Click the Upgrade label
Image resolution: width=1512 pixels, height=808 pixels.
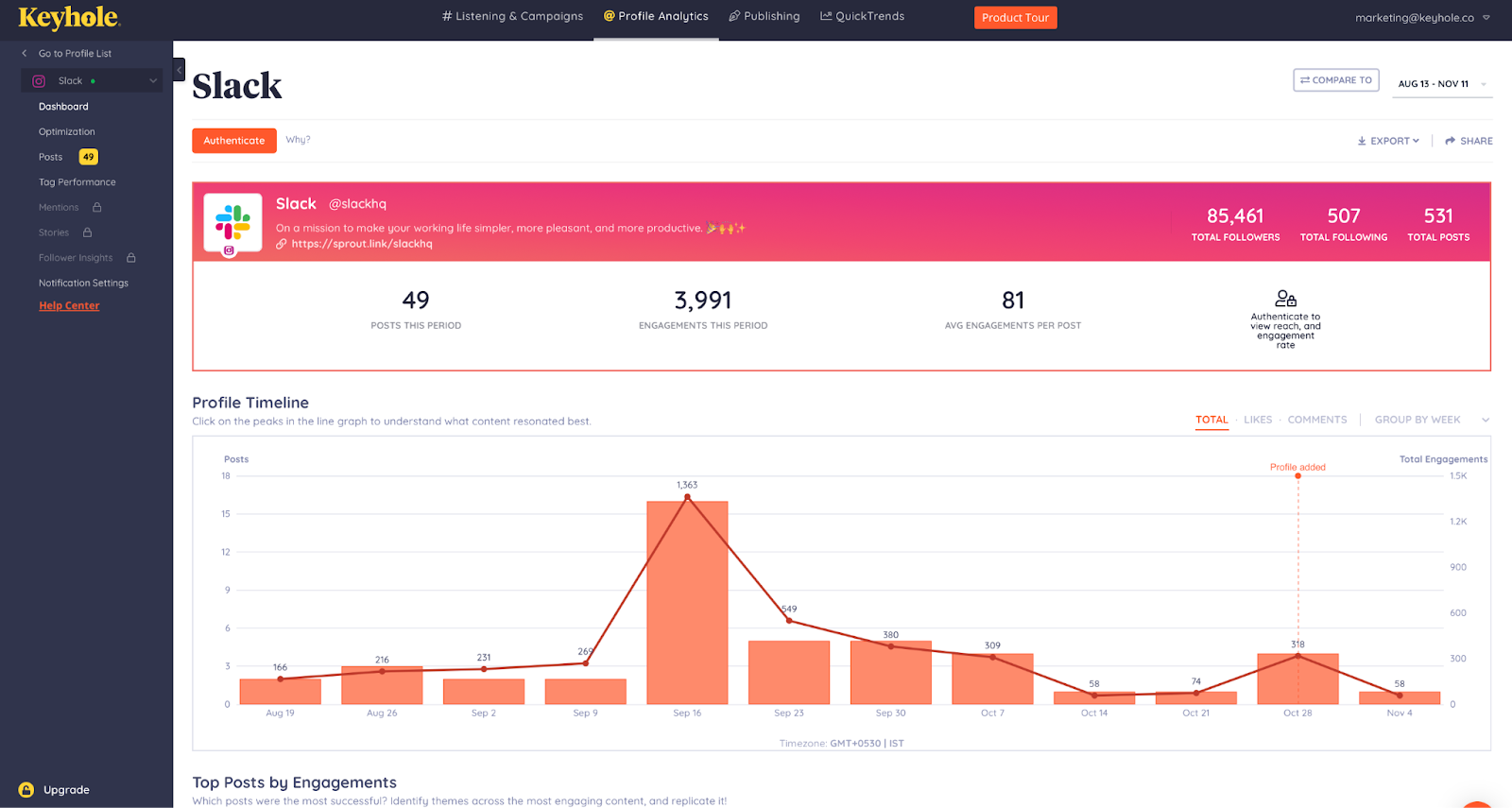pos(66,790)
